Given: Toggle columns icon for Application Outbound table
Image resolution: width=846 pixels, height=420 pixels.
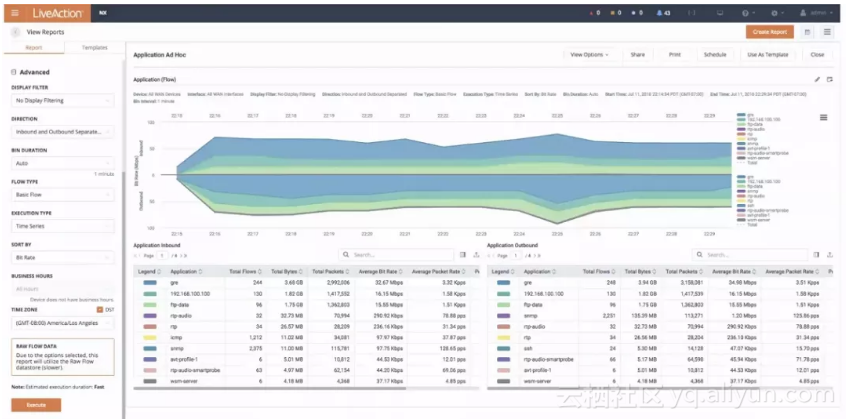Looking at the screenshot, I should click(x=816, y=255).
